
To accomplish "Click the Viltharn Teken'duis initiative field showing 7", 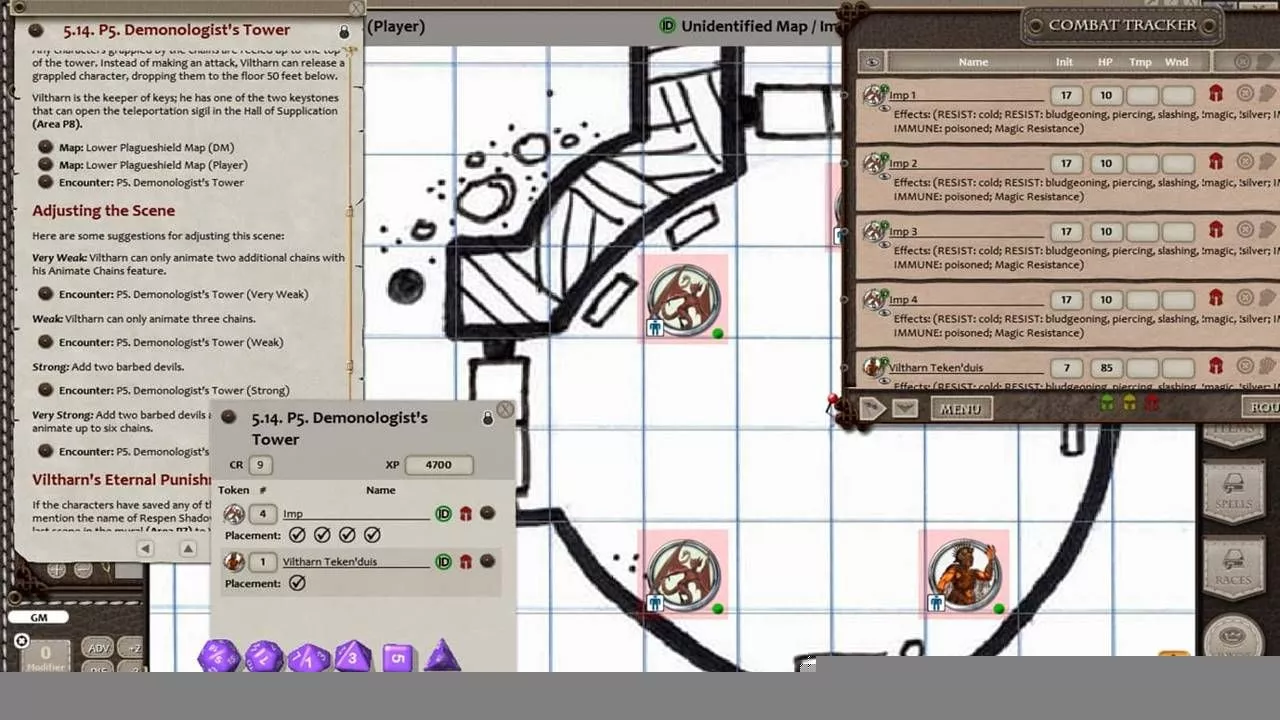I will (x=1066, y=367).
